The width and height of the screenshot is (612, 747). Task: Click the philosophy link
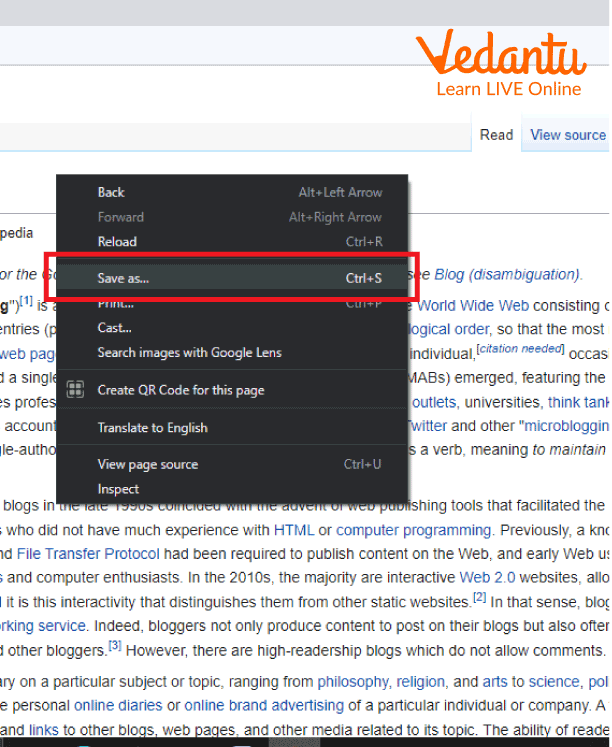click(x=352, y=682)
